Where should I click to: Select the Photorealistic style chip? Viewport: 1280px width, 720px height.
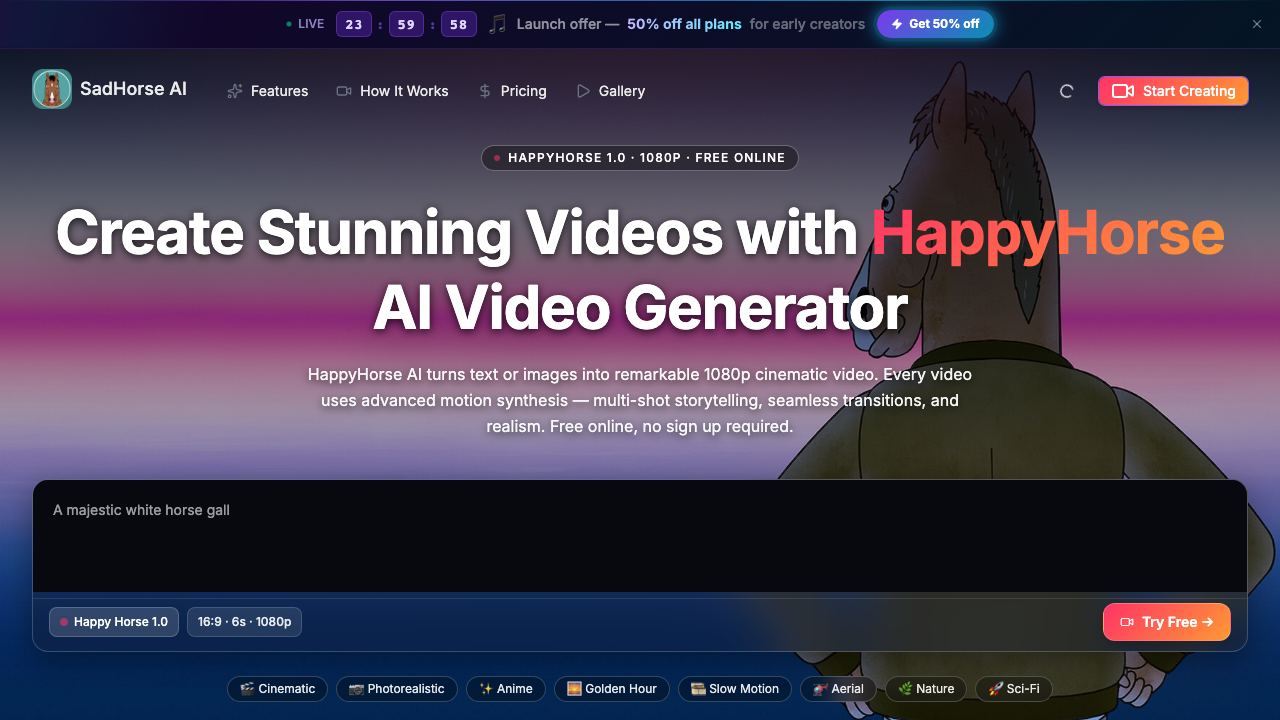tap(397, 689)
